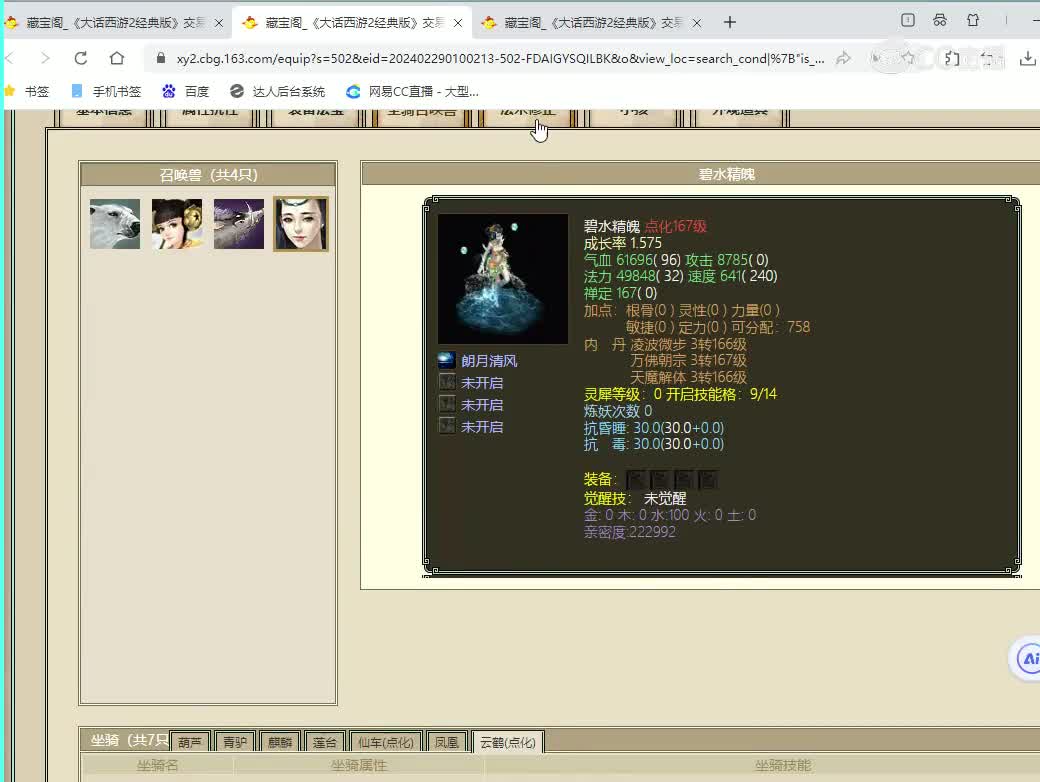The width and height of the screenshot is (1040, 782).
Task: Open the 网易CC直播 bookmark
Action: [x=413, y=91]
